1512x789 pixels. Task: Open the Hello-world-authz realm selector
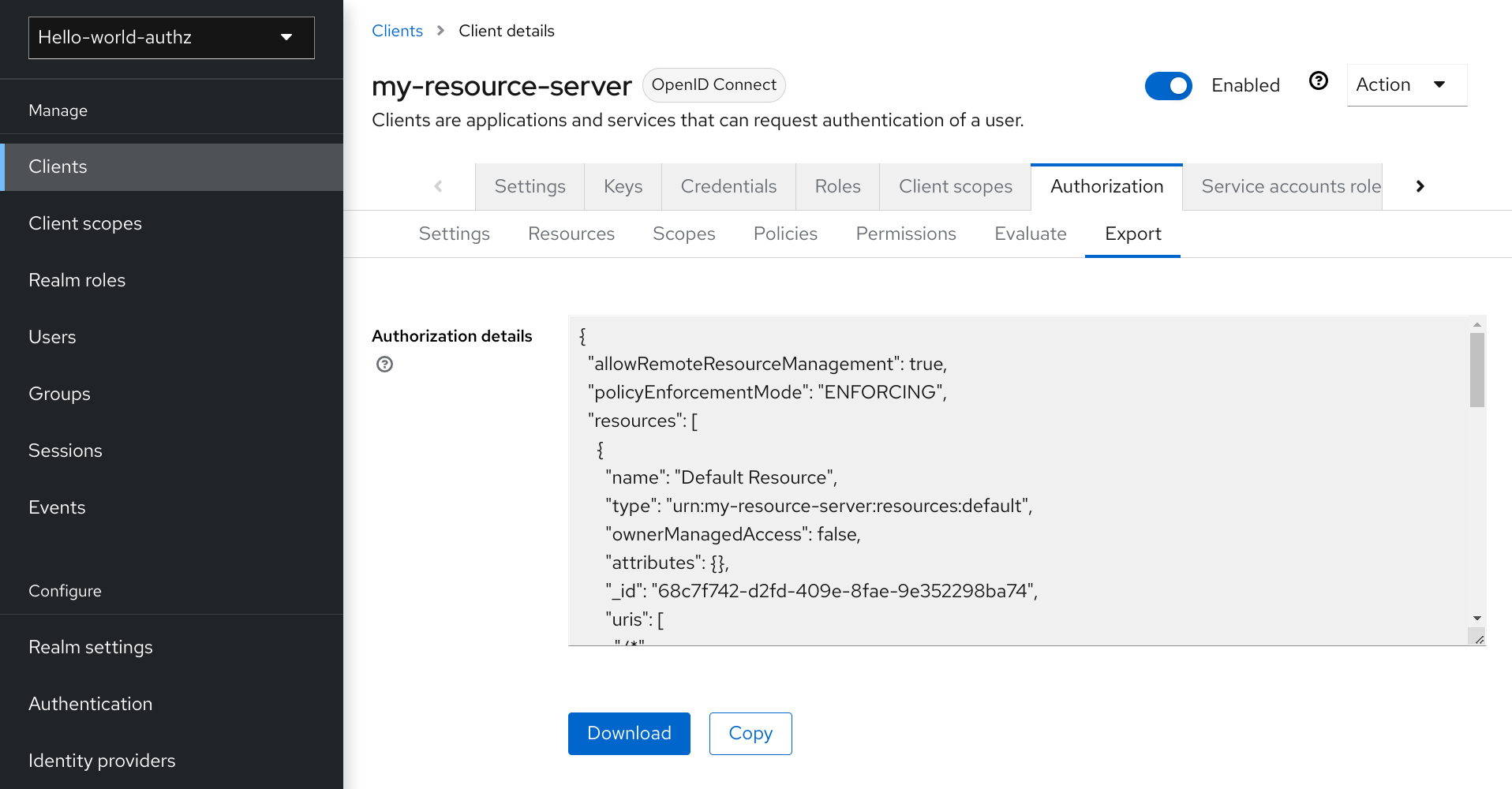[x=170, y=37]
